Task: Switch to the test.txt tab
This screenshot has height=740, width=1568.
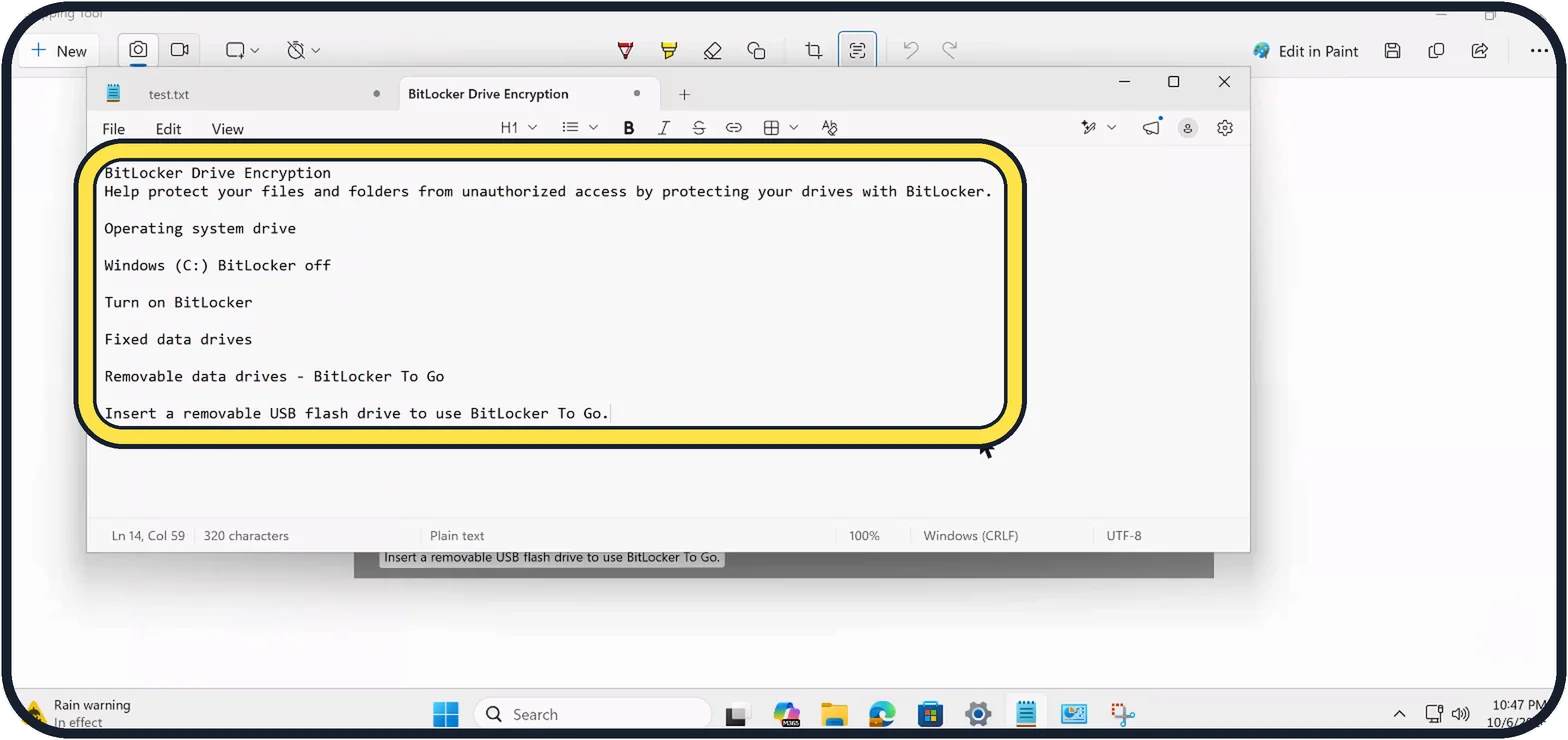Action: pyautogui.click(x=245, y=94)
